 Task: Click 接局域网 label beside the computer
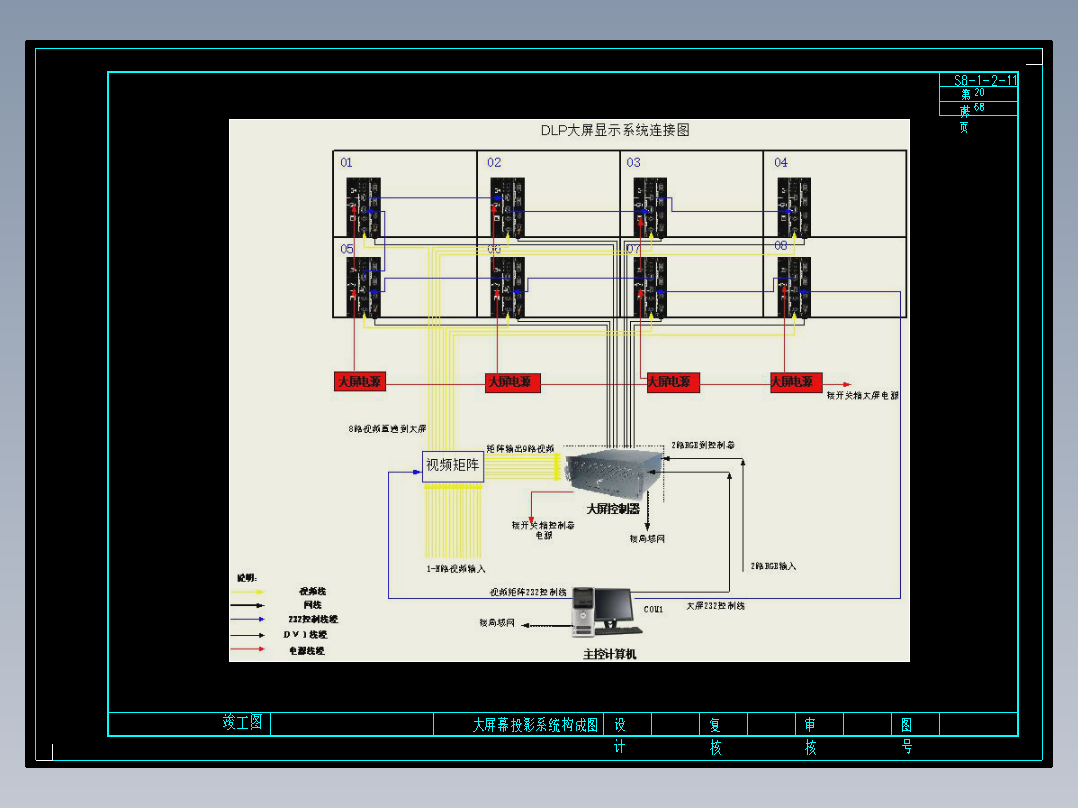tap(497, 622)
